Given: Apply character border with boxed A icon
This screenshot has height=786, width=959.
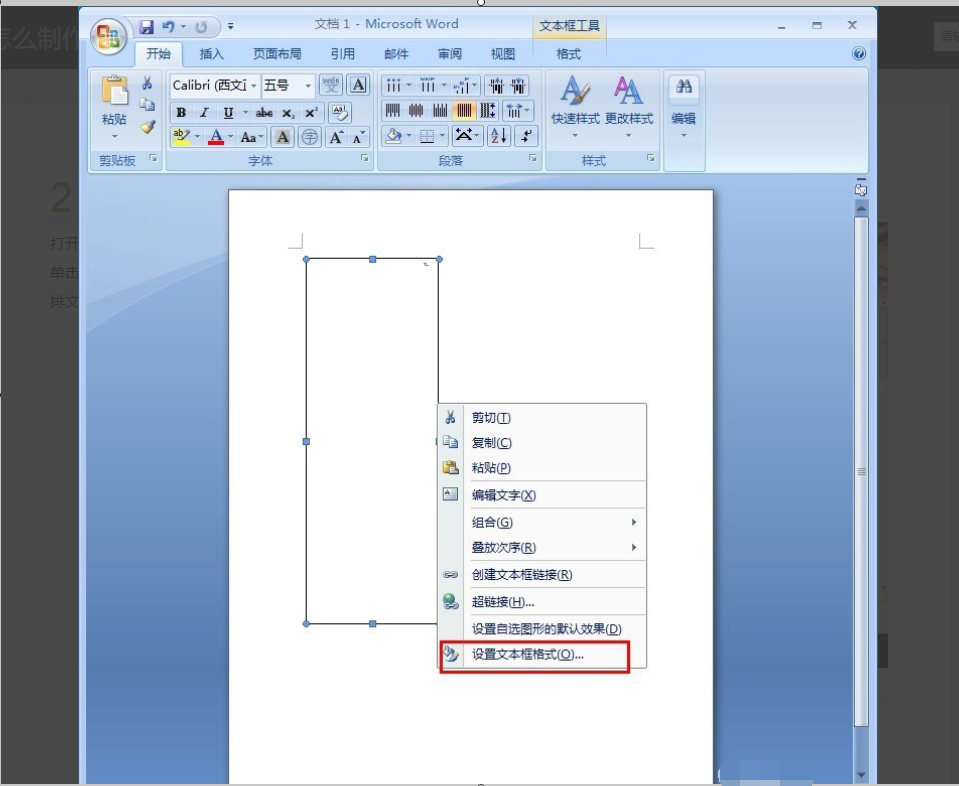Looking at the screenshot, I should coord(358,85).
